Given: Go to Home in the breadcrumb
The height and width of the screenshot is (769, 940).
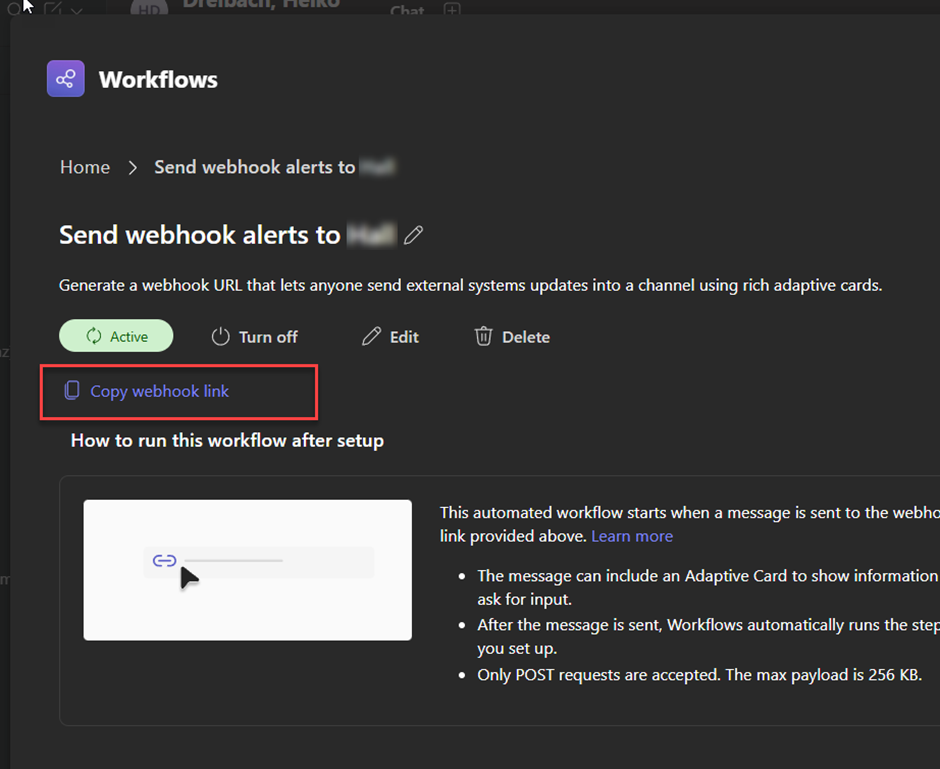Looking at the screenshot, I should [85, 167].
